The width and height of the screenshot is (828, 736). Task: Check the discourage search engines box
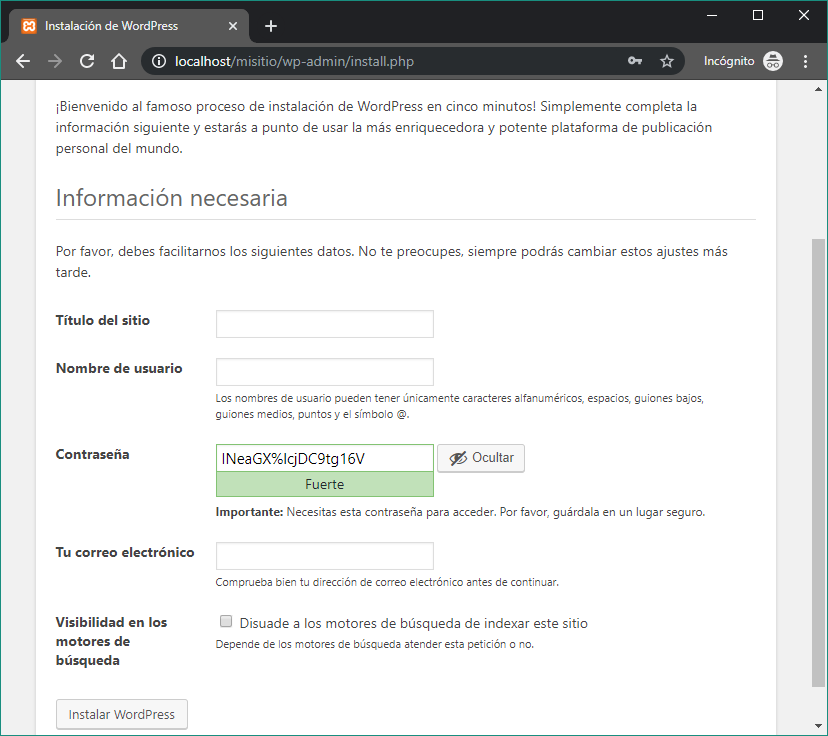pyautogui.click(x=226, y=621)
